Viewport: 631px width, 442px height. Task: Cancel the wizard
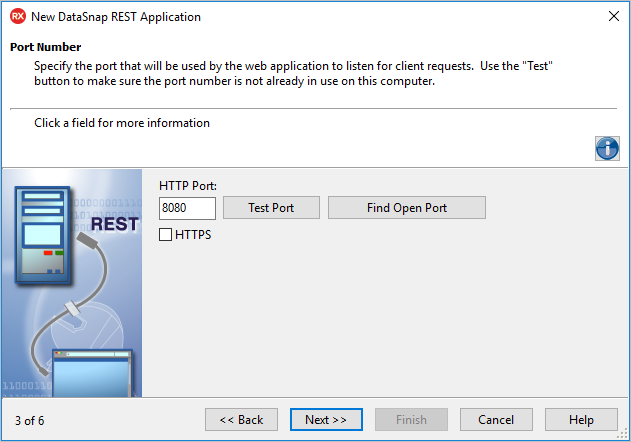click(x=496, y=420)
